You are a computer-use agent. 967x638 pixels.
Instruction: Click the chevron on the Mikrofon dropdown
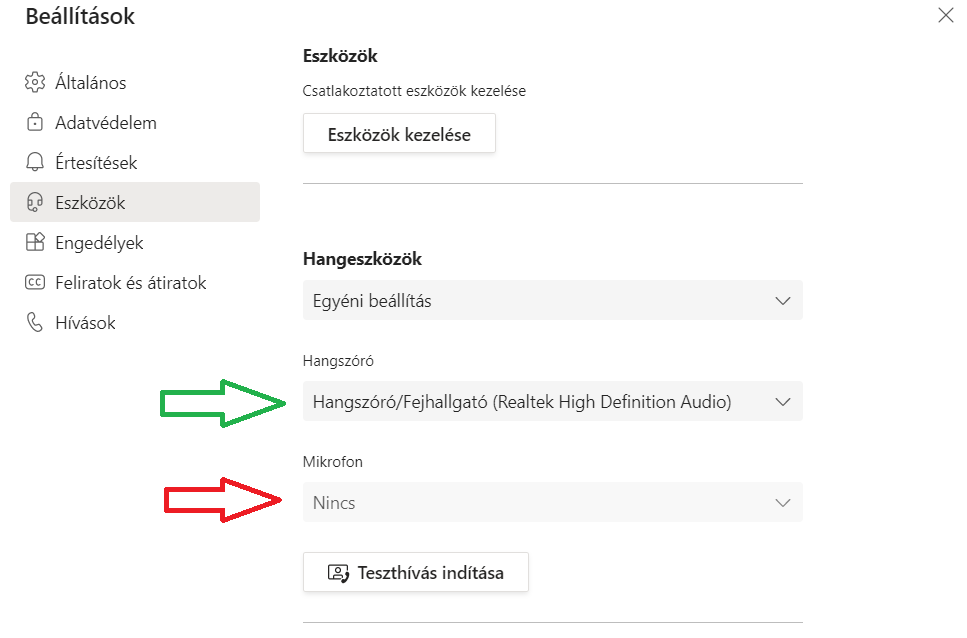click(783, 503)
